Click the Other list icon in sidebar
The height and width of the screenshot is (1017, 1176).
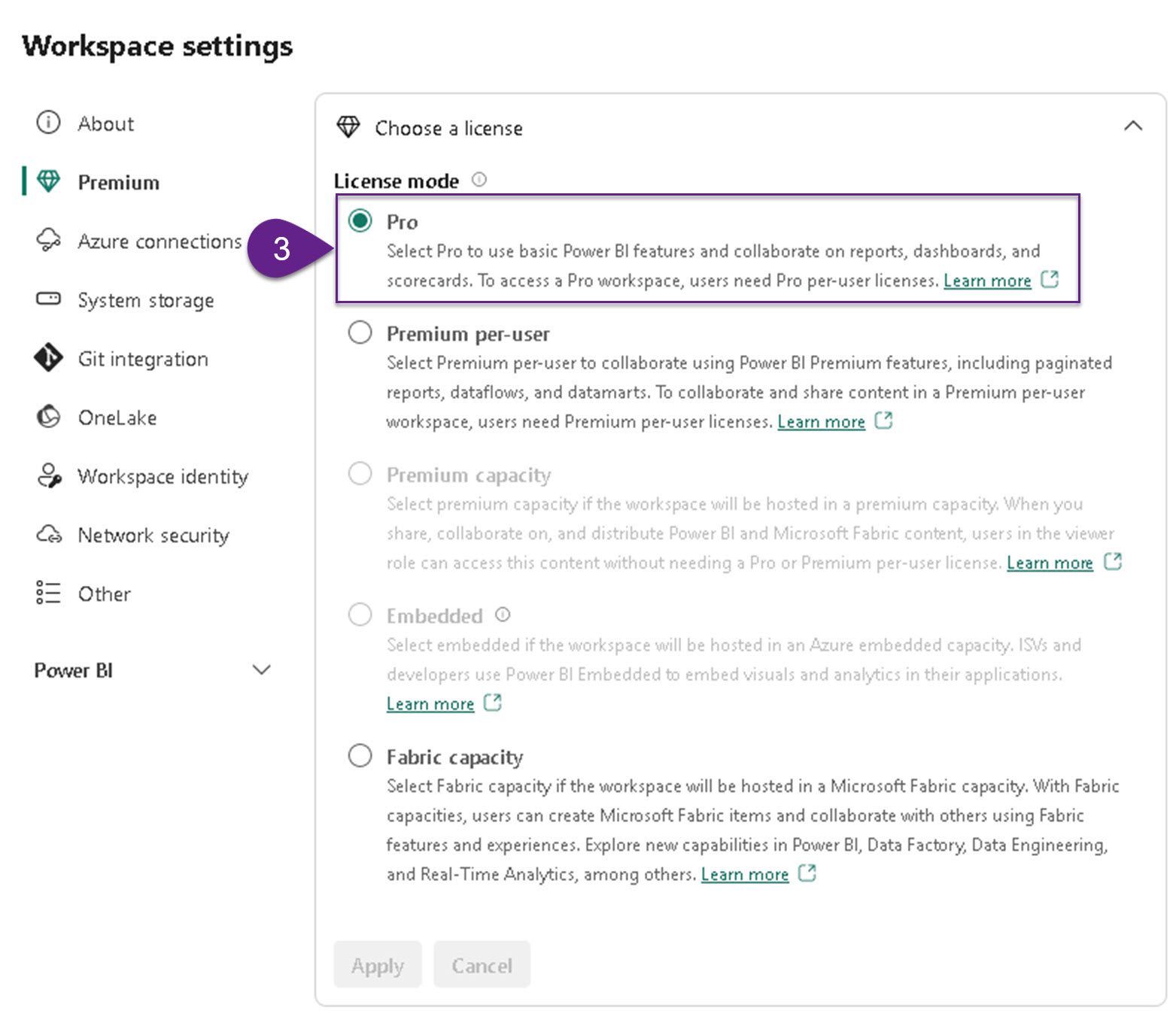click(x=48, y=593)
